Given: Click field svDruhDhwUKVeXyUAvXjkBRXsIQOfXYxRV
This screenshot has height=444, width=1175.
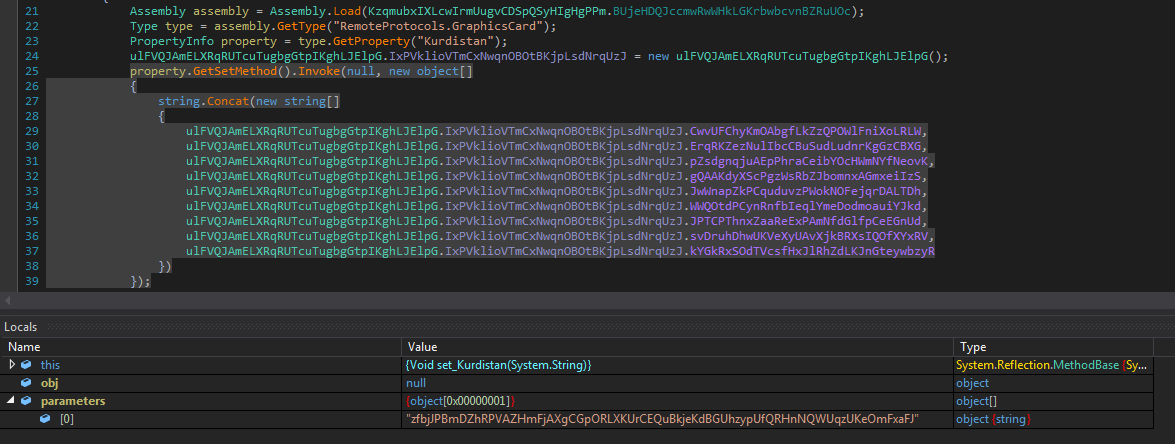Looking at the screenshot, I should (x=809, y=236).
